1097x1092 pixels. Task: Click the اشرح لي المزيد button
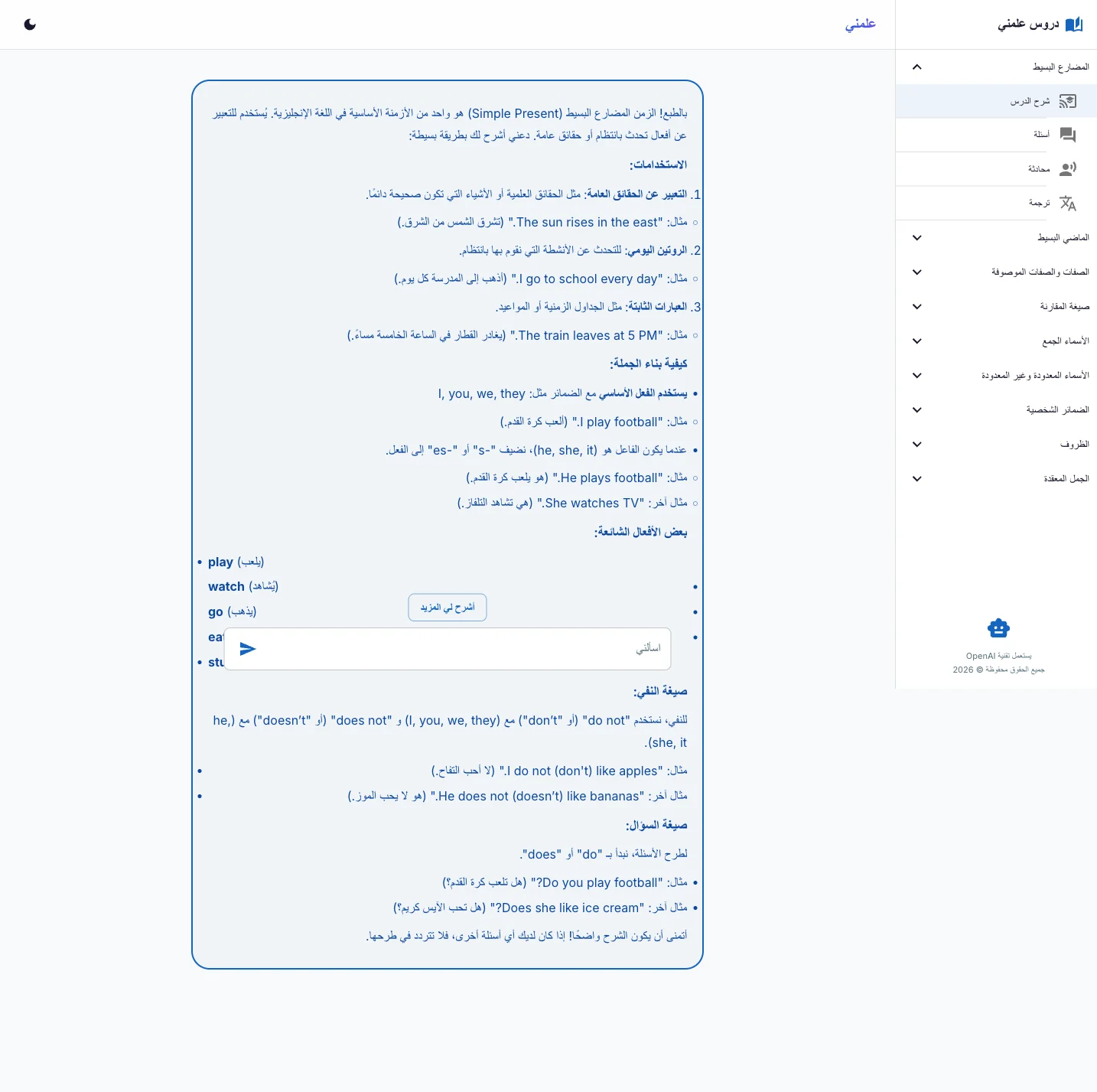coord(448,608)
